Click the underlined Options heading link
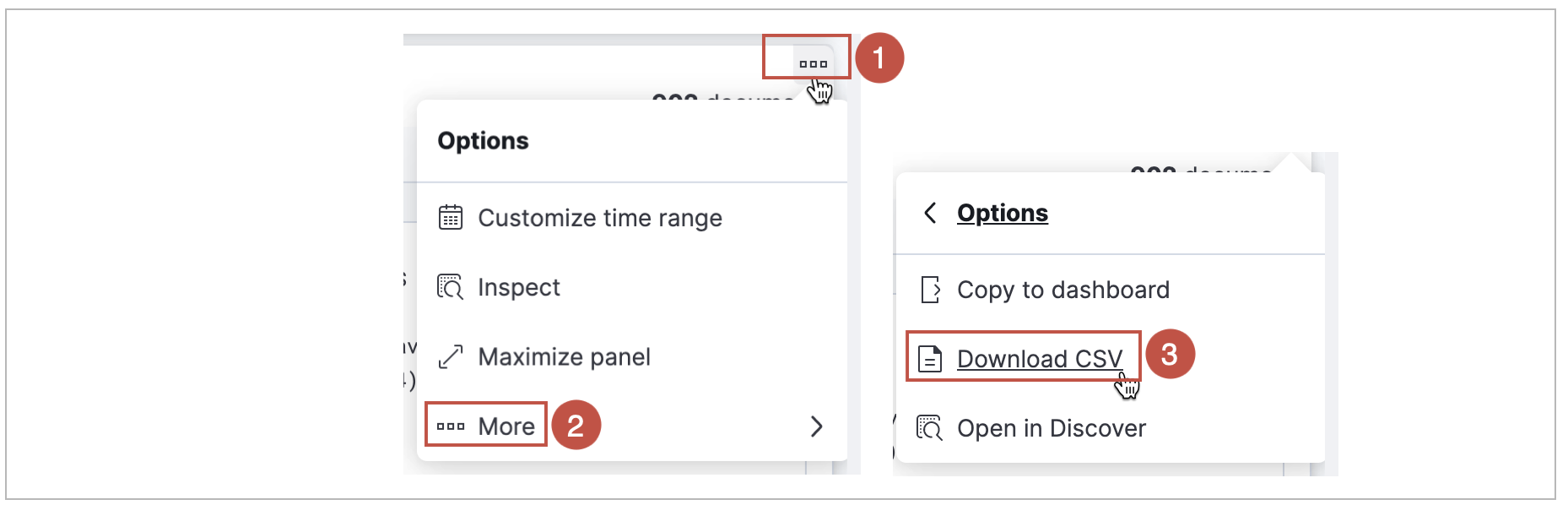Image resolution: width=1568 pixels, height=505 pixels. coord(1003,213)
